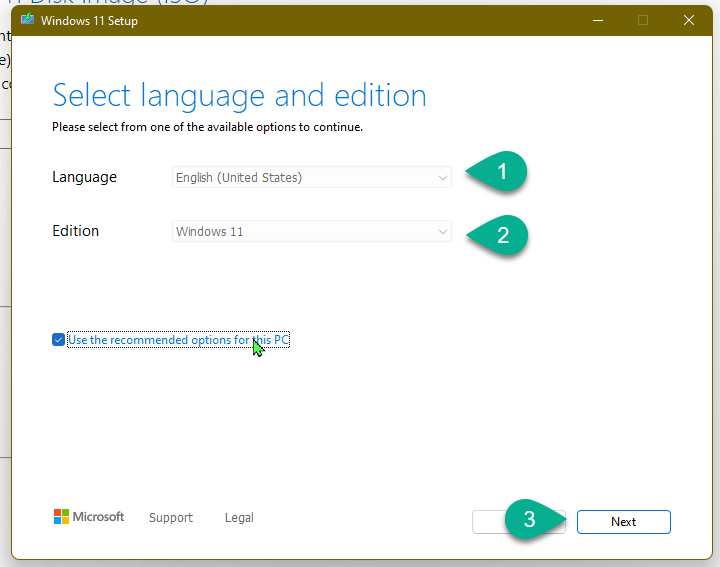Click the Next button
The height and width of the screenshot is (567, 720).
(x=624, y=522)
